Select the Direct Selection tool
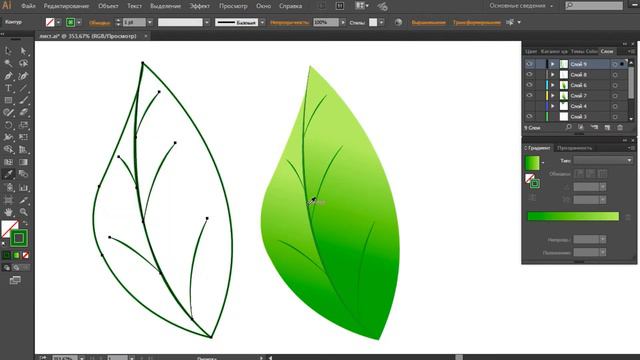640x360 pixels. click(23, 51)
